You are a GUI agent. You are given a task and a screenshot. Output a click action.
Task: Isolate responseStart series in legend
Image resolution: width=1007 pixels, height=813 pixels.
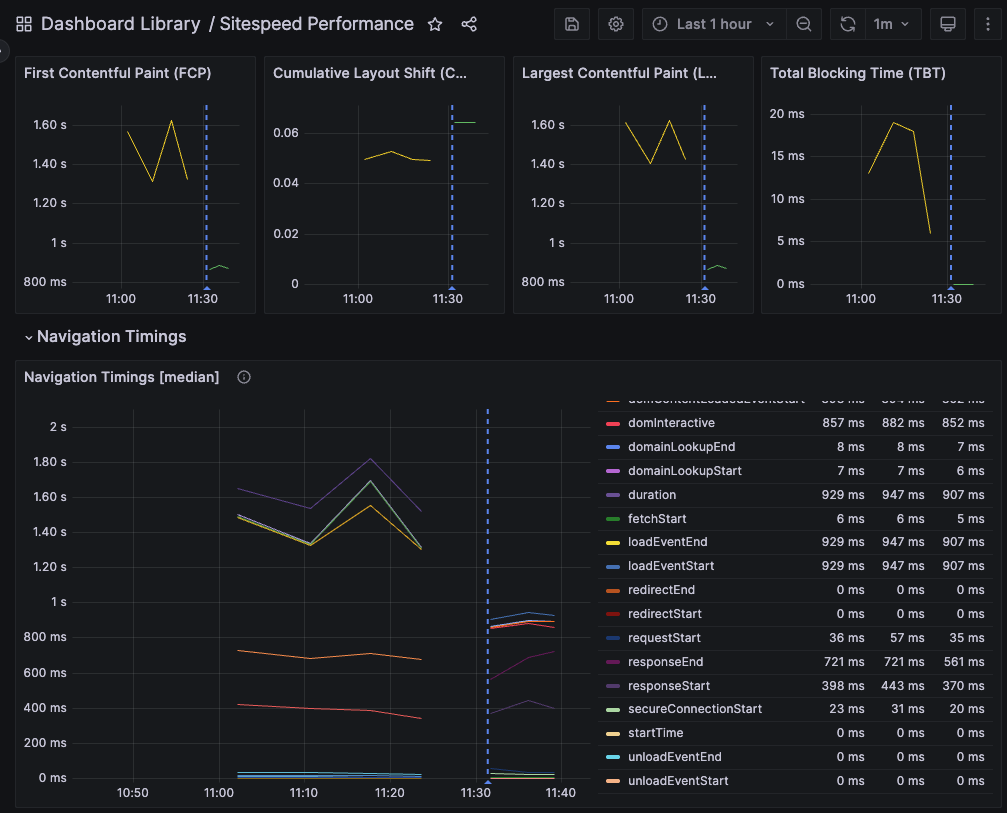669,686
